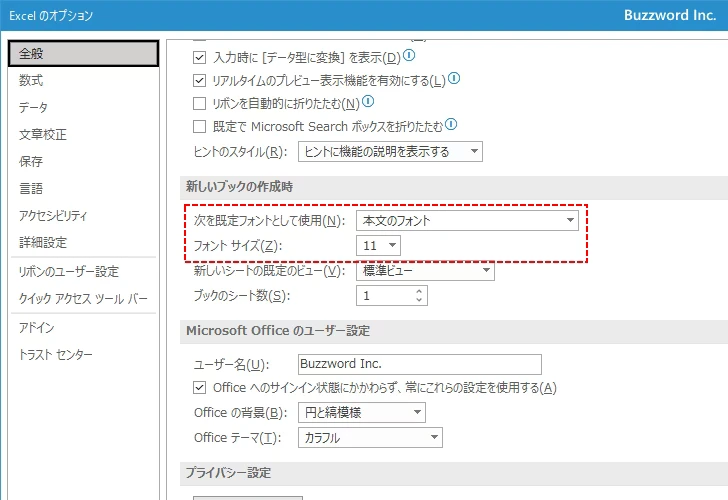
Task: Click the プライバシー設定 heading
Action: pyautogui.click(x=228, y=473)
